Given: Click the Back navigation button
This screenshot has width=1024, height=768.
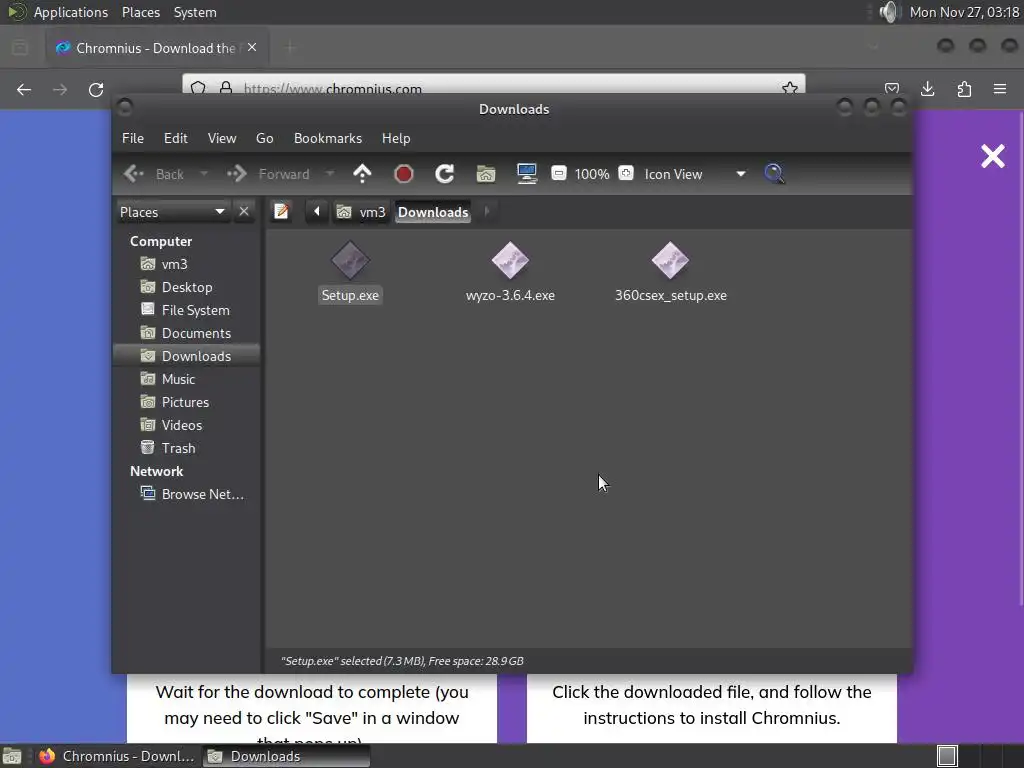Looking at the screenshot, I should tap(155, 174).
